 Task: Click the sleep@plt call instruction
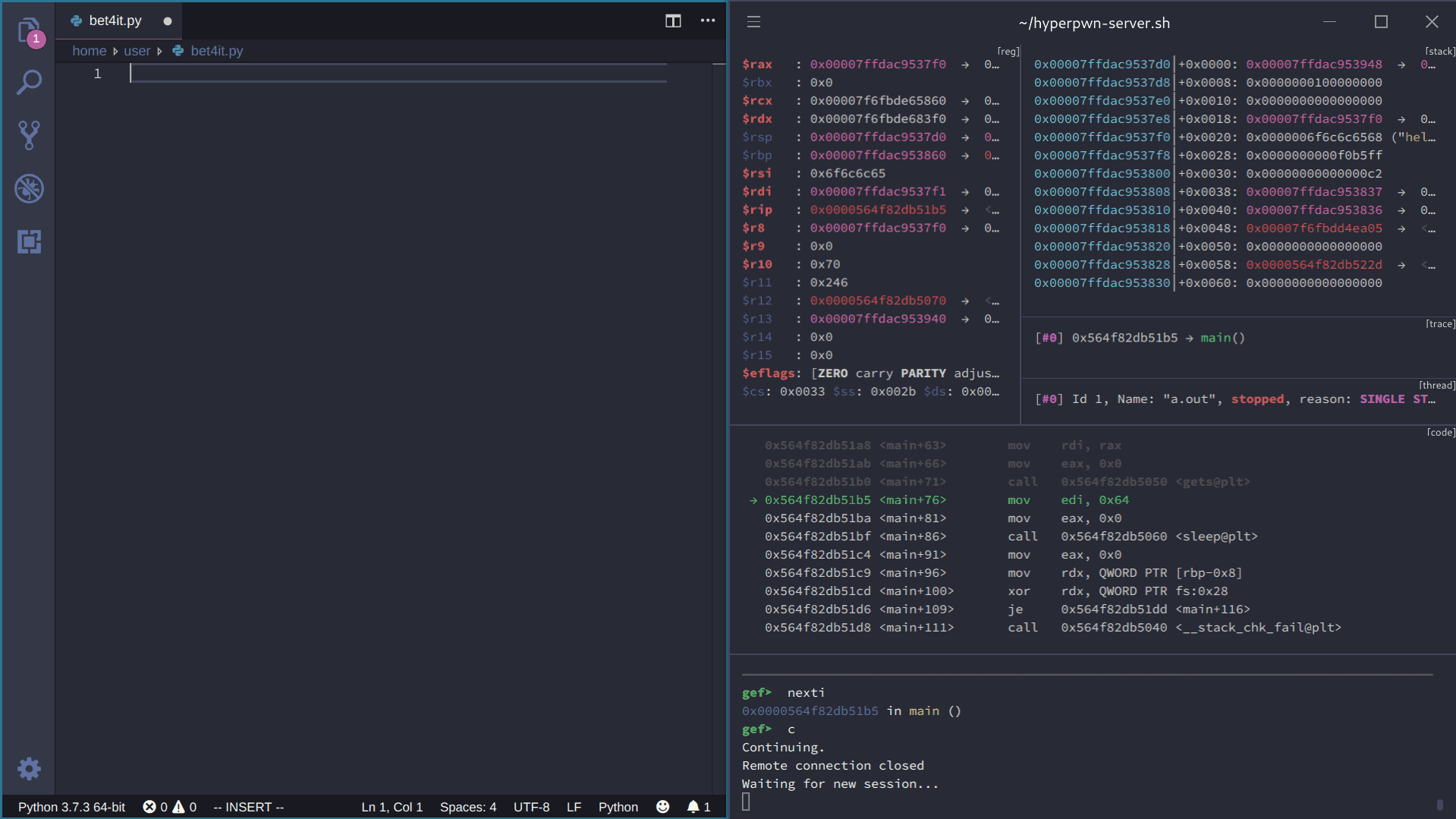1011,537
